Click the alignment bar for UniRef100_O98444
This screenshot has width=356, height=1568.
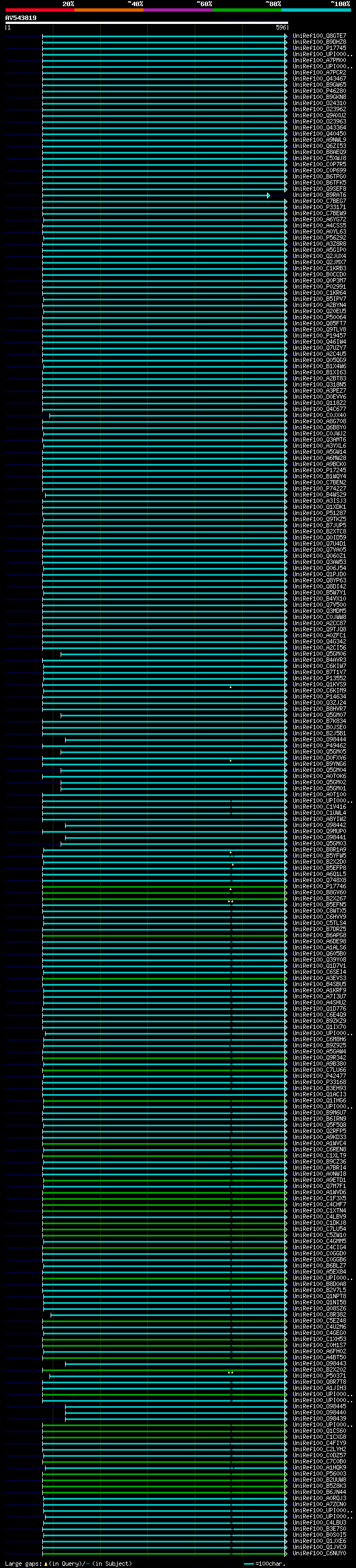coord(176,740)
